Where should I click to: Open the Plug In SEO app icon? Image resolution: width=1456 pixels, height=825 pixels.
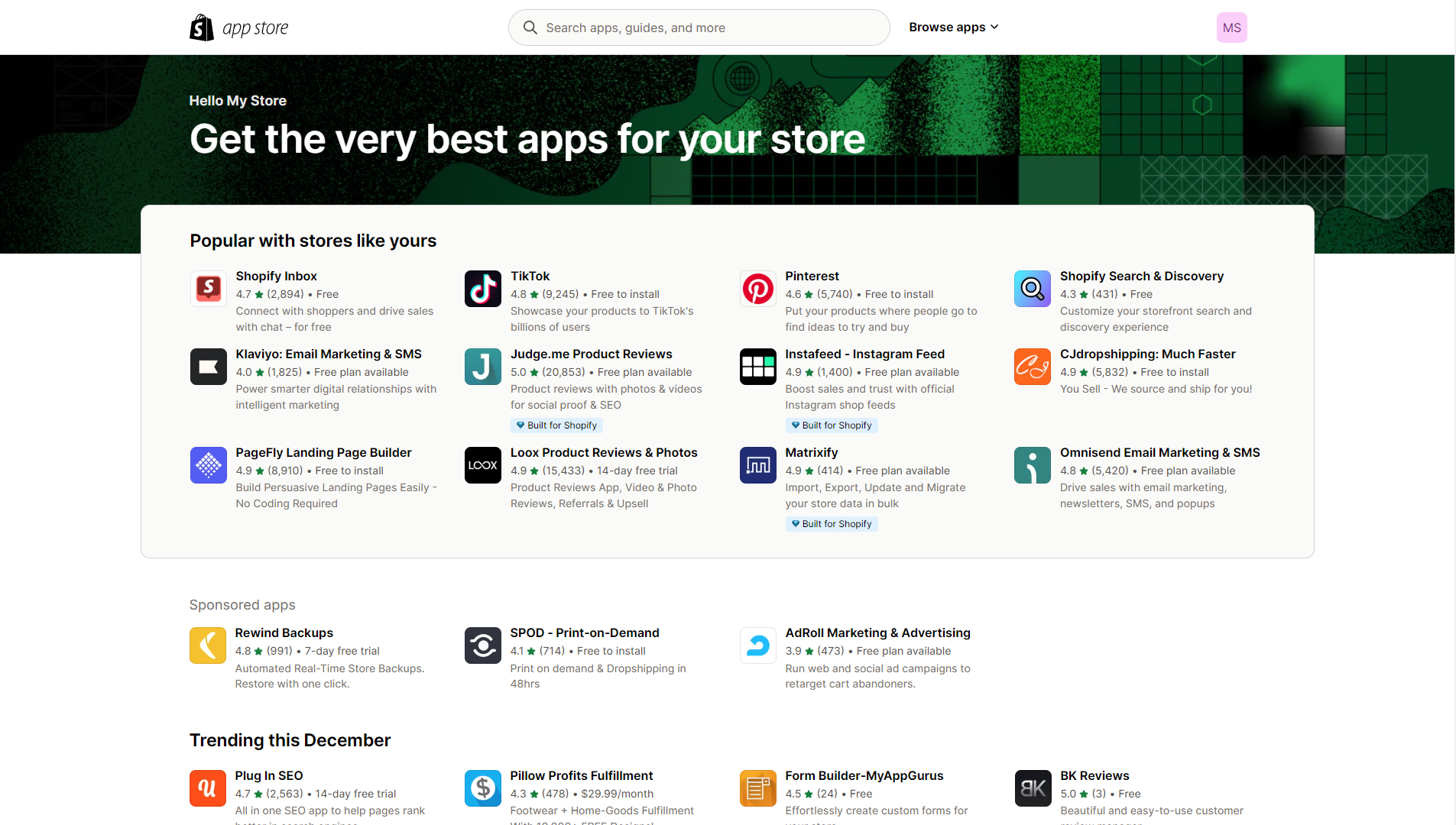point(208,788)
